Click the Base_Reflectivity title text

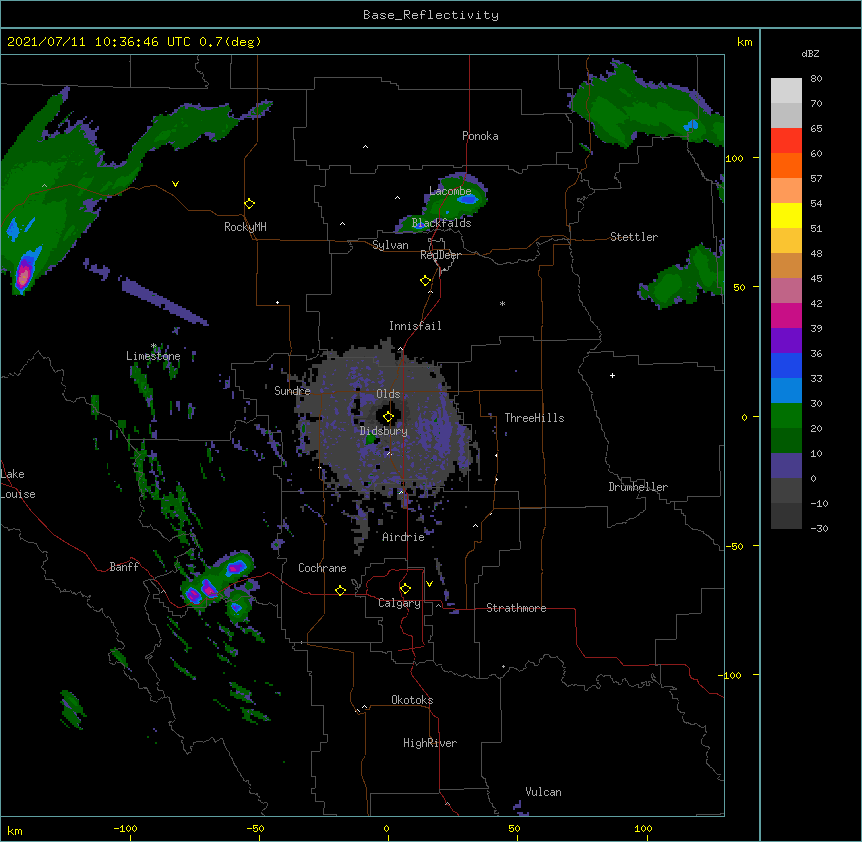point(431,15)
